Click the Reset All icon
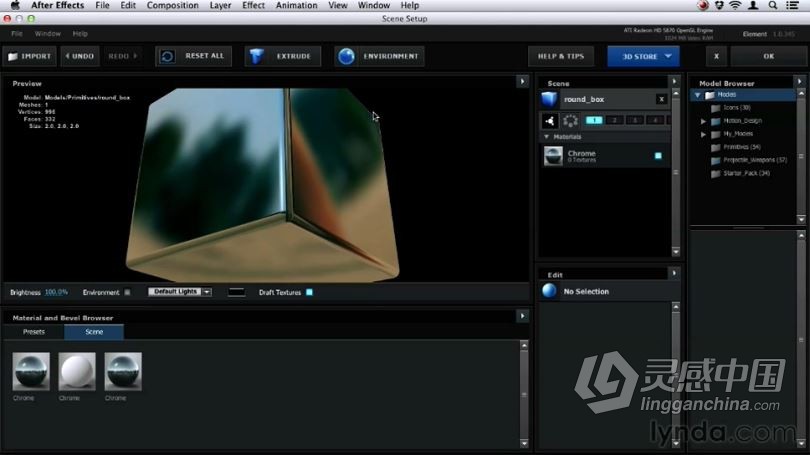The image size is (810, 455). pos(168,56)
